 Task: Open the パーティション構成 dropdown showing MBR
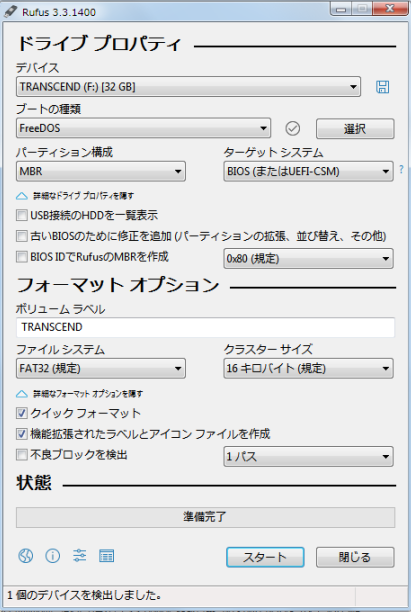point(101,171)
